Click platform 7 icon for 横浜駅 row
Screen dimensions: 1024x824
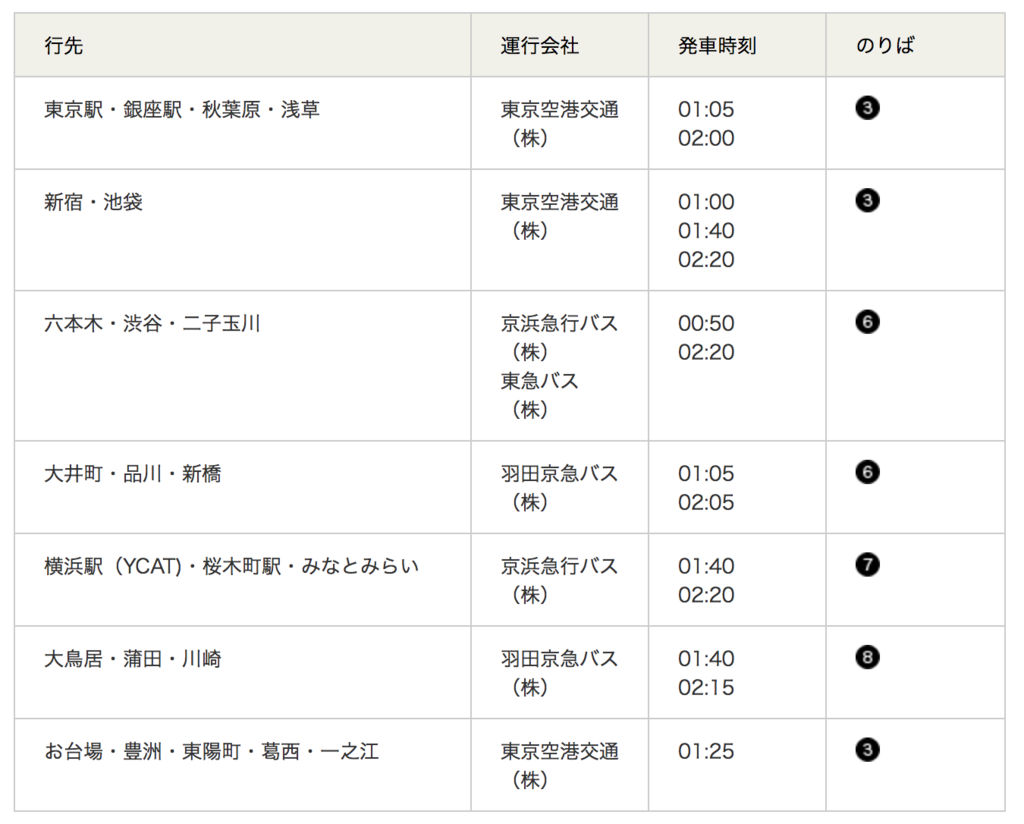tap(867, 565)
